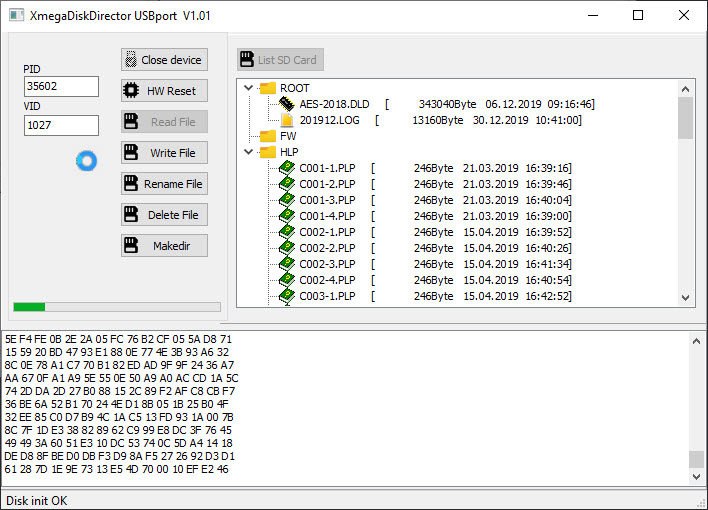Click the book icon of C001-3.PLP
This screenshot has height=510, width=708.
click(287, 200)
